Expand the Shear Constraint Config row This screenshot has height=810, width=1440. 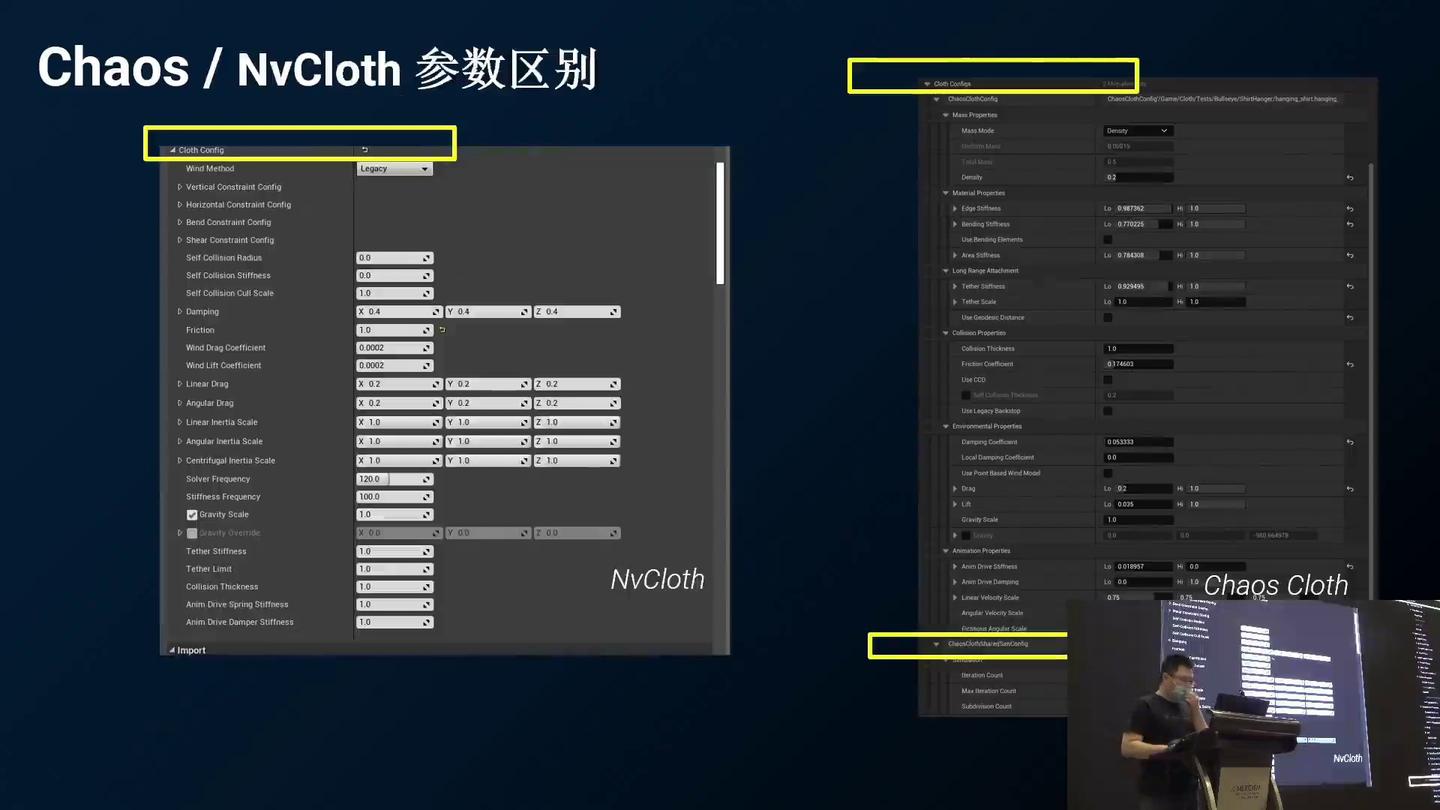point(180,240)
